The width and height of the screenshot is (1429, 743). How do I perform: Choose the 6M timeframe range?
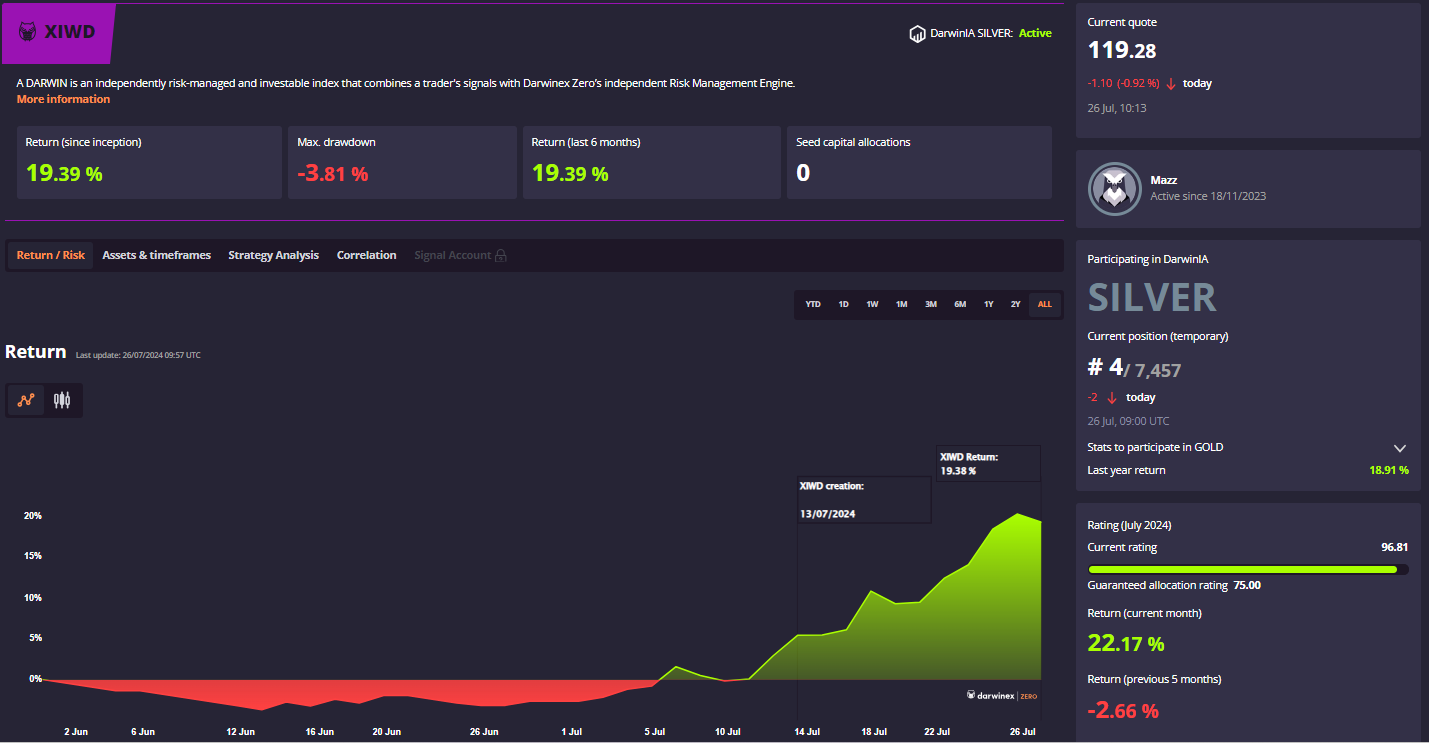(959, 305)
